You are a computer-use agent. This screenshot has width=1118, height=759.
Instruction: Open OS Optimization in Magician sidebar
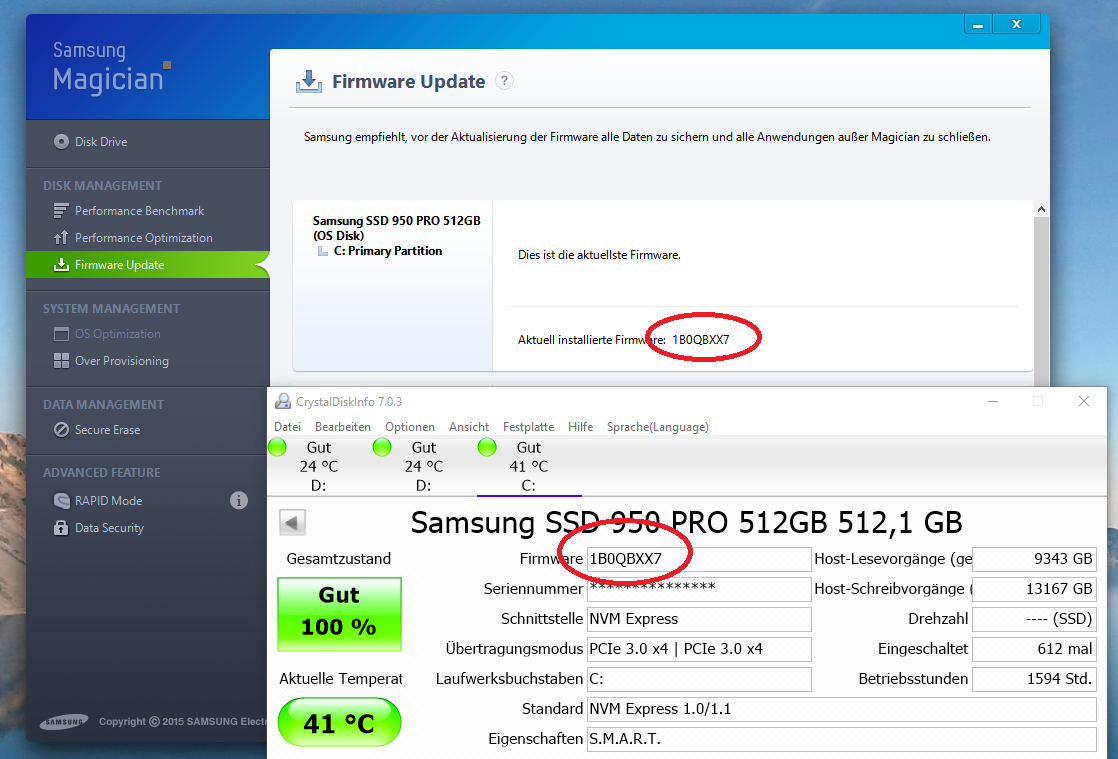coord(107,334)
